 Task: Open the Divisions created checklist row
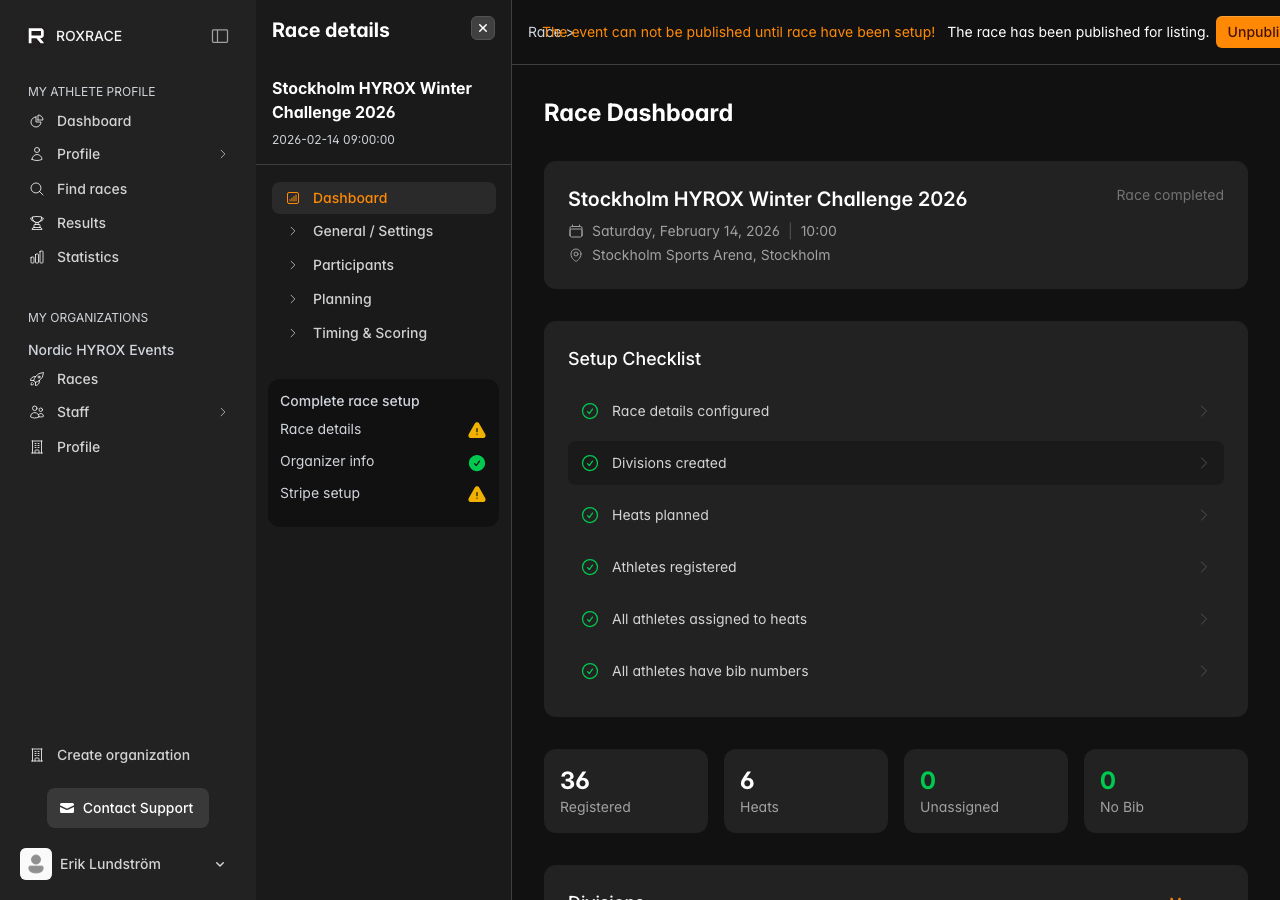pyautogui.click(x=896, y=463)
